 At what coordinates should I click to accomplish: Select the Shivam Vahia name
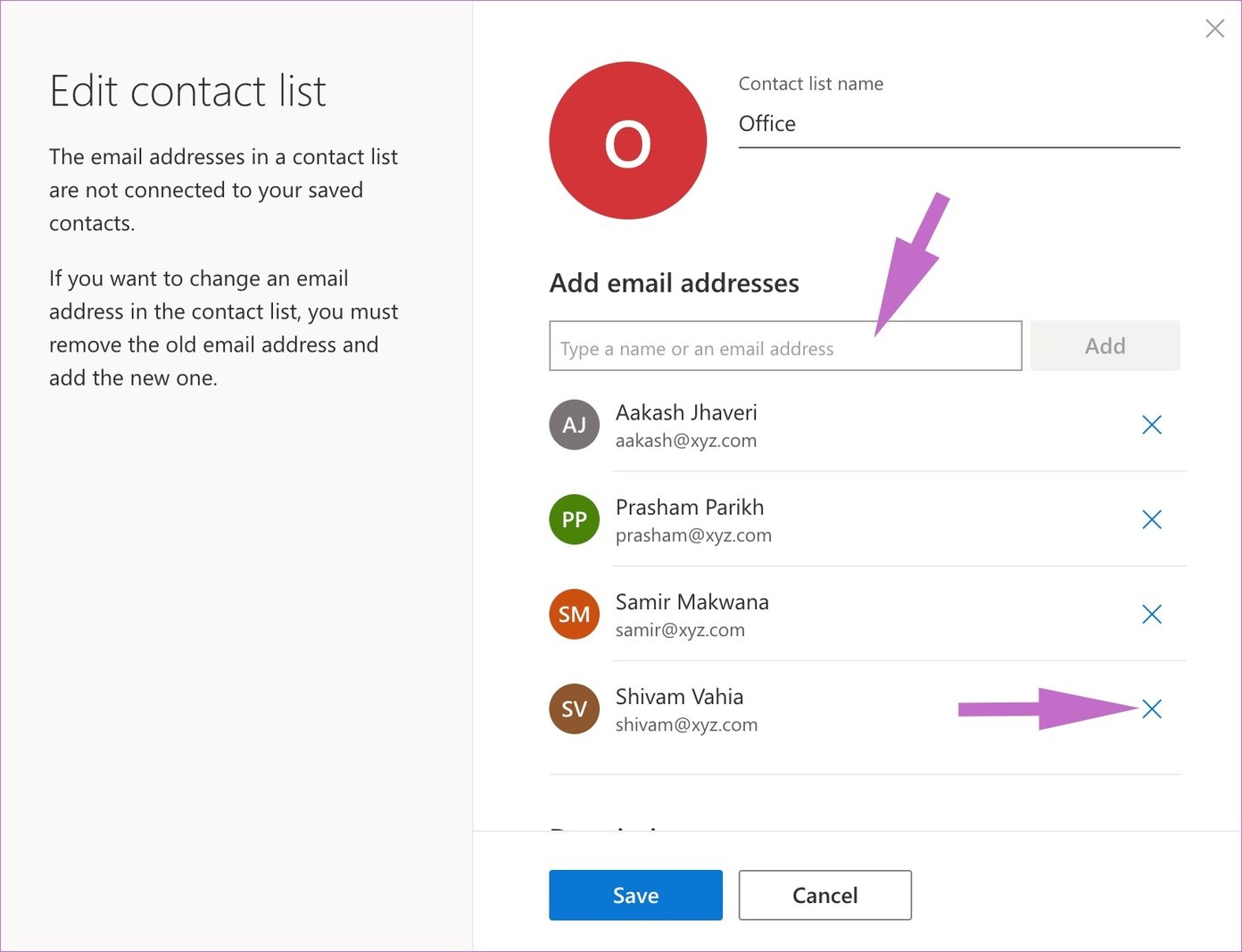679,696
